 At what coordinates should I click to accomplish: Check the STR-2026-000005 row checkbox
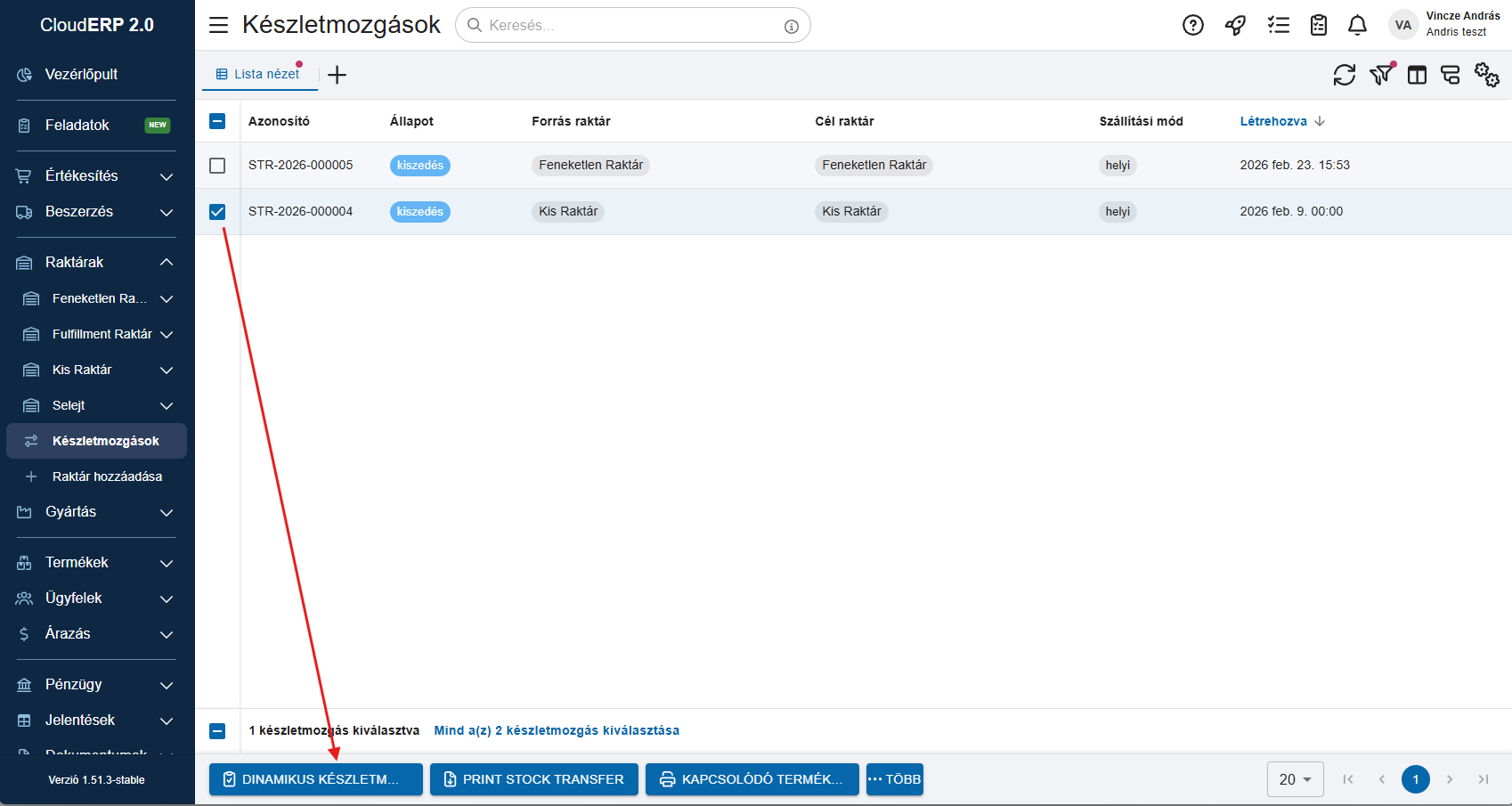click(217, 166)
